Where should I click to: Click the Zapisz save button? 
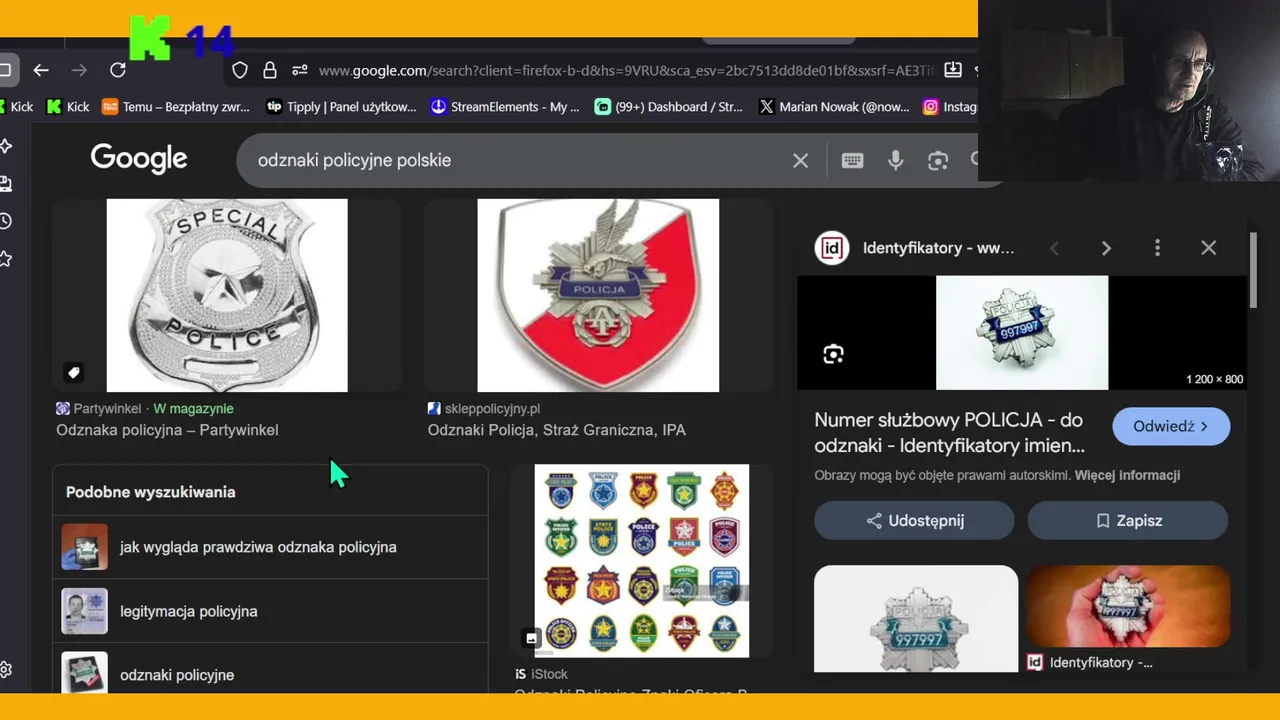[1128, 521]
